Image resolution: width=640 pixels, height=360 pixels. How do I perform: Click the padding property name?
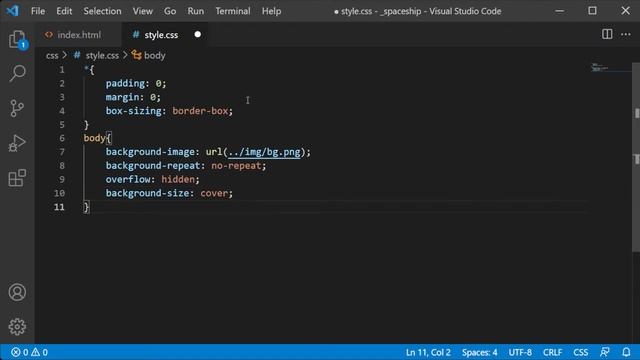[125, 83]
